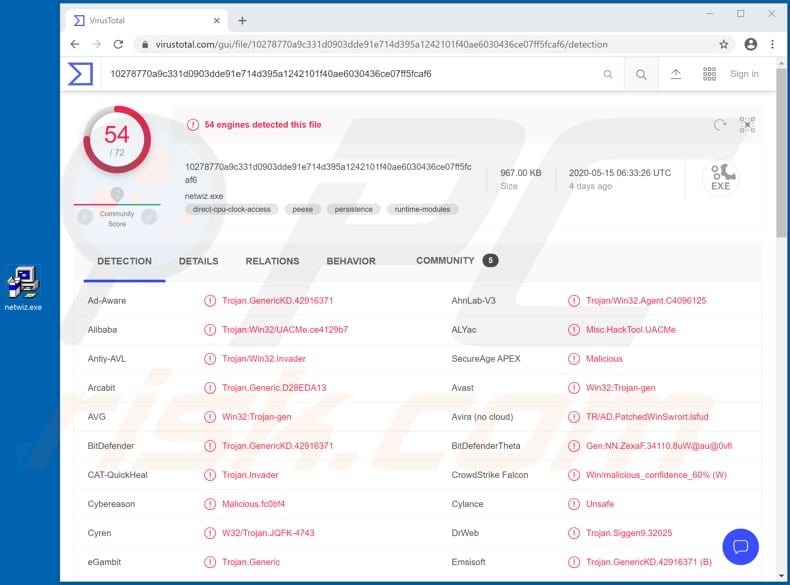The image size is (790, 585).
Task: Open Chrome three-dot menu
Action: [x=772, y=44]
